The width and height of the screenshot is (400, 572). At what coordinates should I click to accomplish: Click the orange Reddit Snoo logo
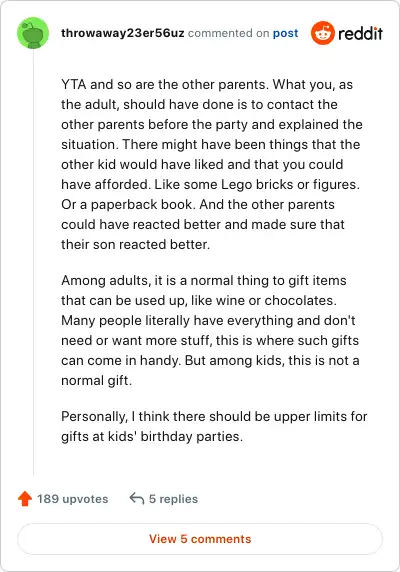pos(322,33)
